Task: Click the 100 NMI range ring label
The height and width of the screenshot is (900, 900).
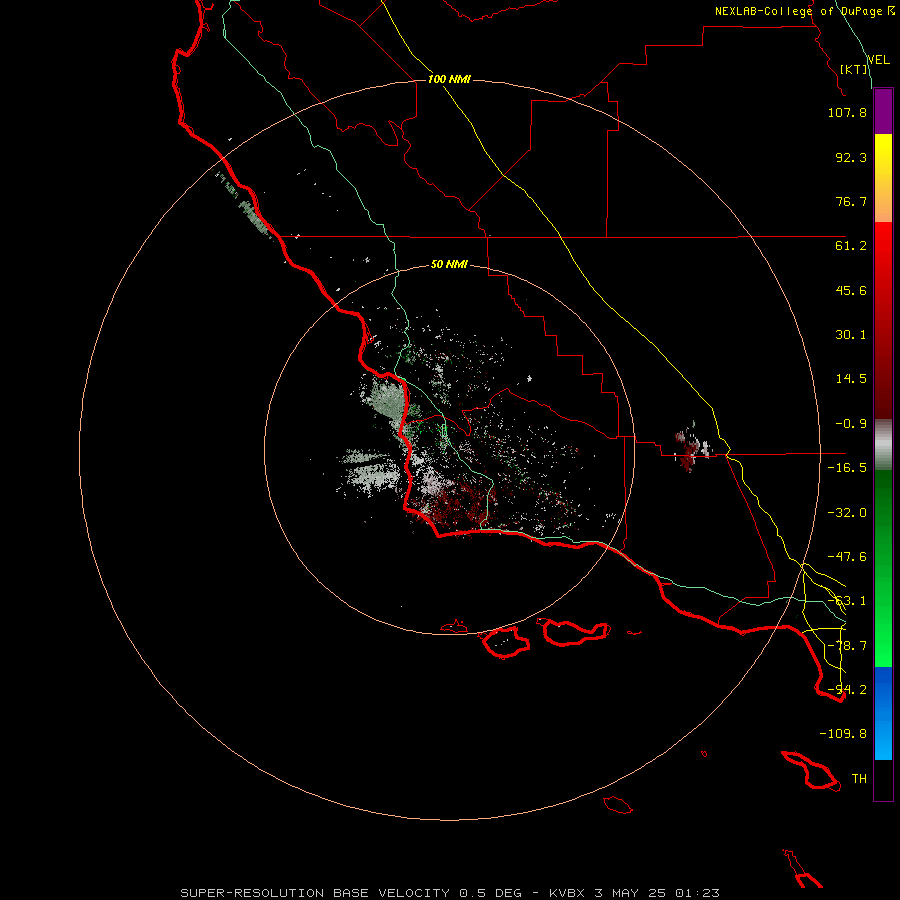Action: pos(449,79)
